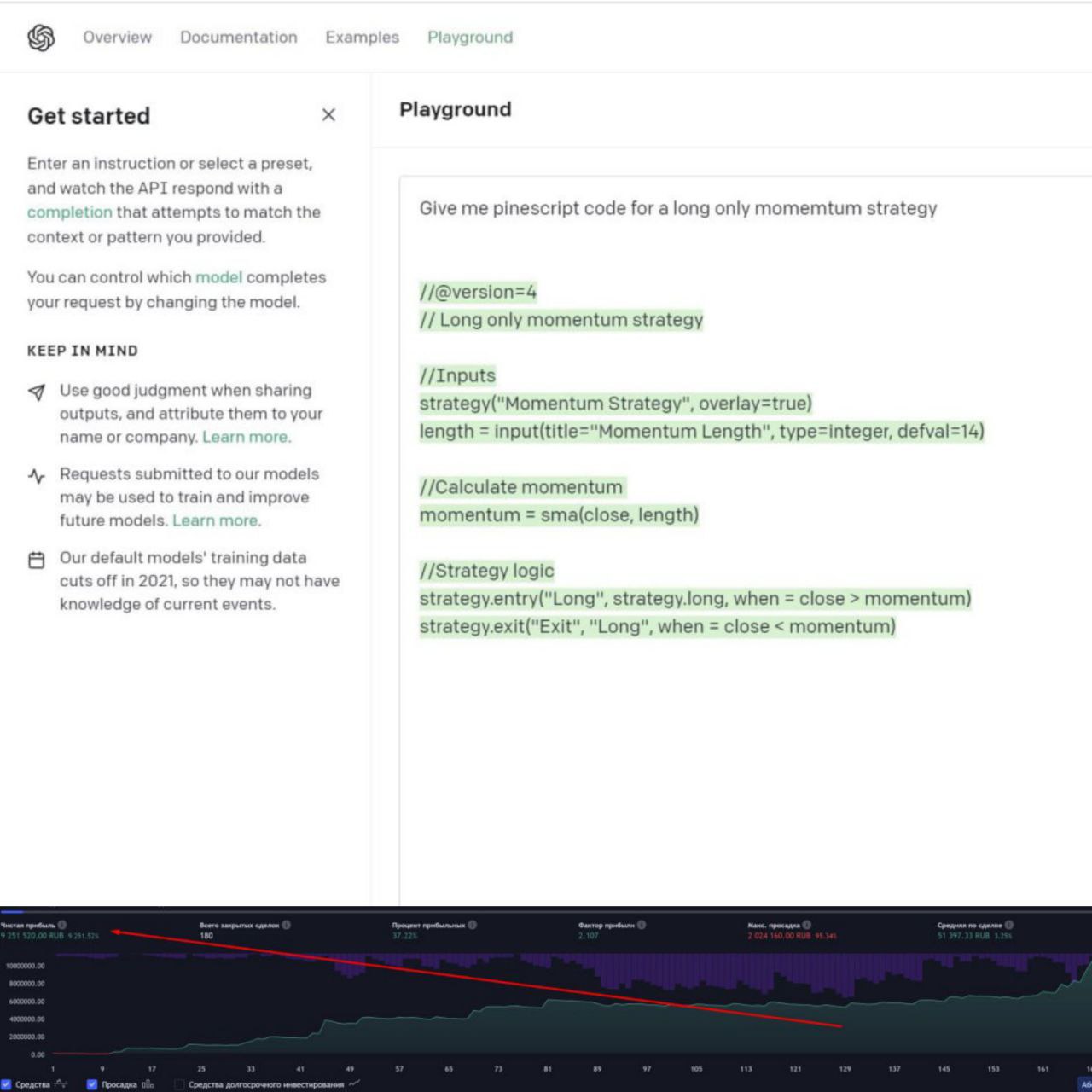This screenshot has width=1092, height=1092.
Task: Click the closed trades count '180'
Action: coord(206,936)
